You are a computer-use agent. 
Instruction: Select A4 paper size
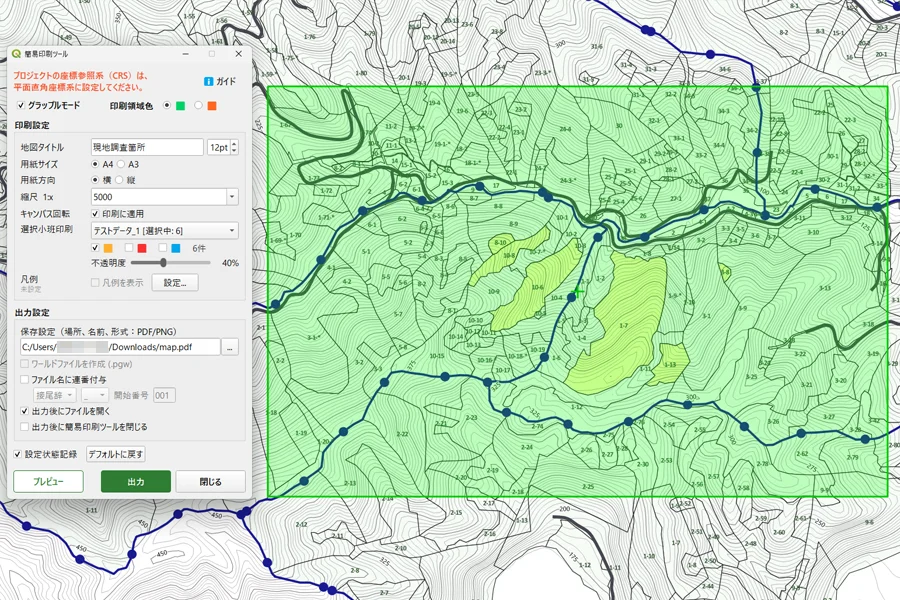point(95,164)
